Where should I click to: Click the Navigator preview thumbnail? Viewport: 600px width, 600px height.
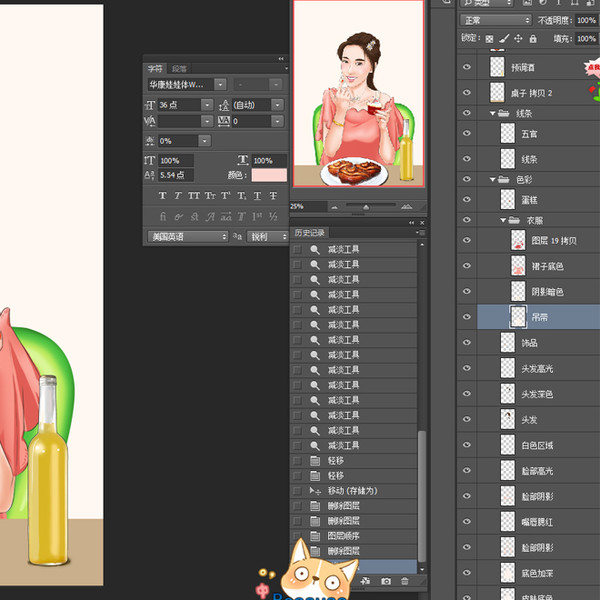[x=359, y=93]
